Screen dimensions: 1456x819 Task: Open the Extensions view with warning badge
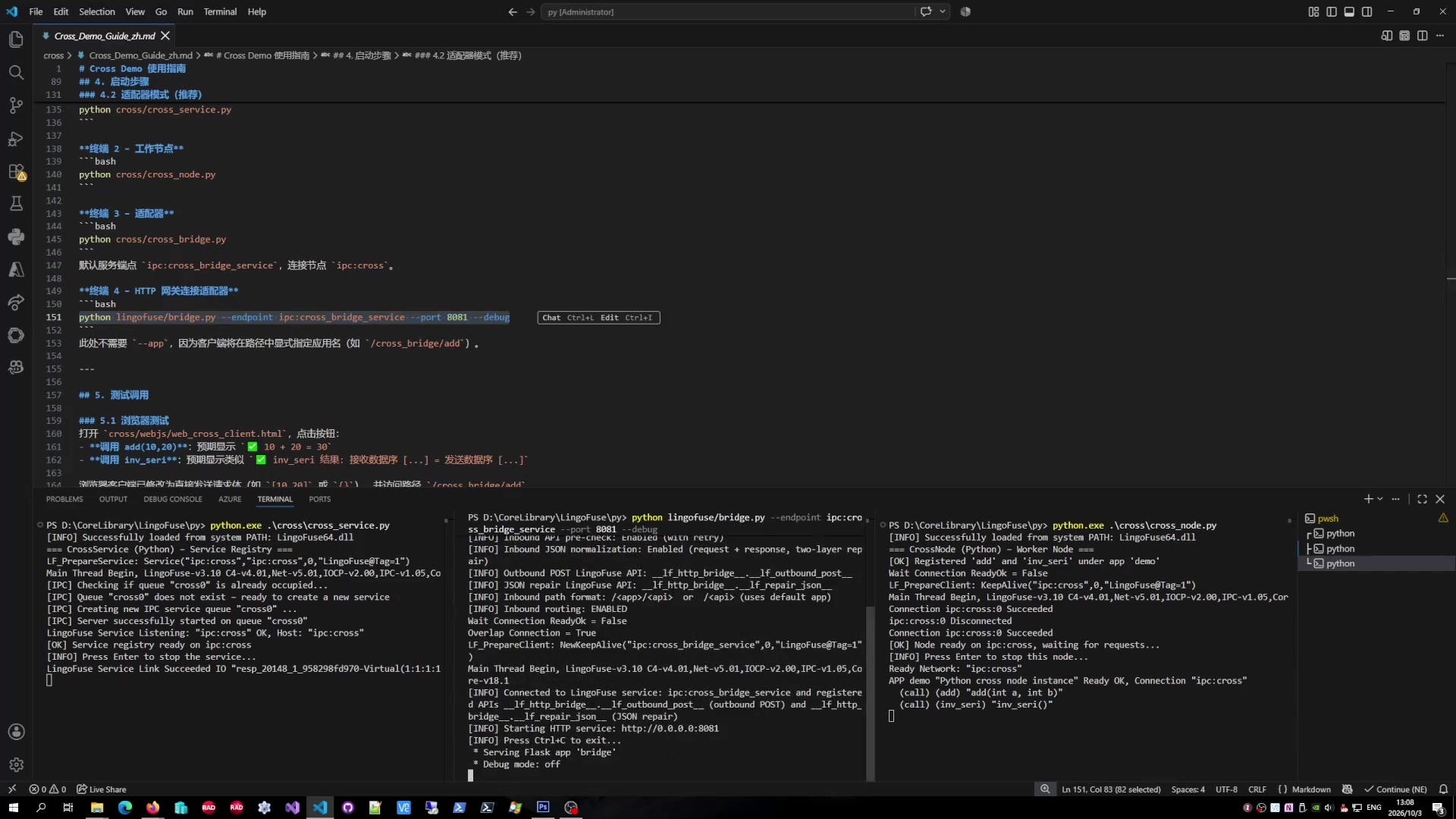(16, 172)
